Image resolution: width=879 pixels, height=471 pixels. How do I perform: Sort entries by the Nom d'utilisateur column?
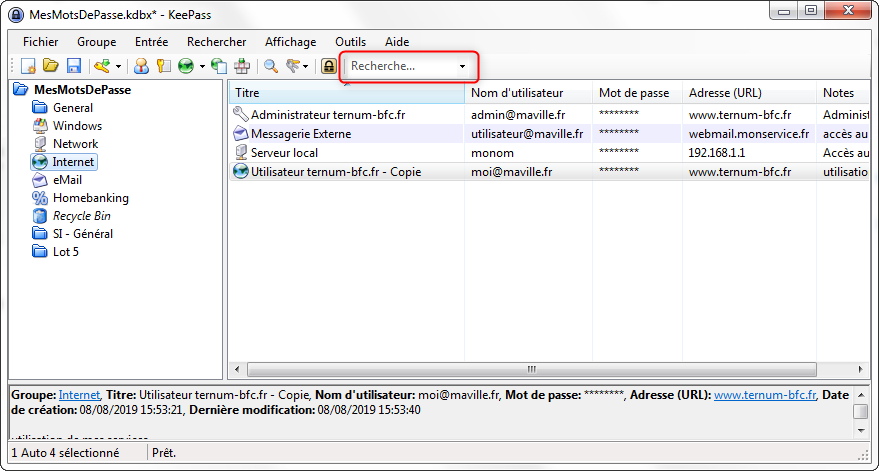517,93
